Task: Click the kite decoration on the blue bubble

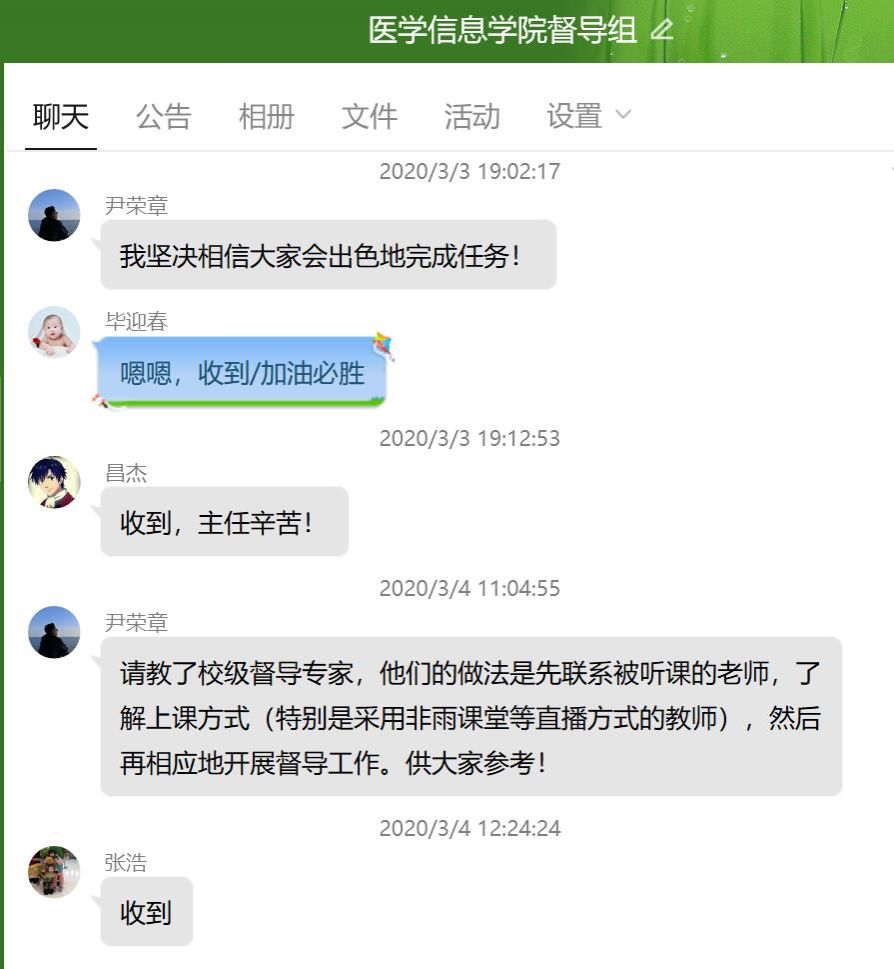Action: [383, 346]
